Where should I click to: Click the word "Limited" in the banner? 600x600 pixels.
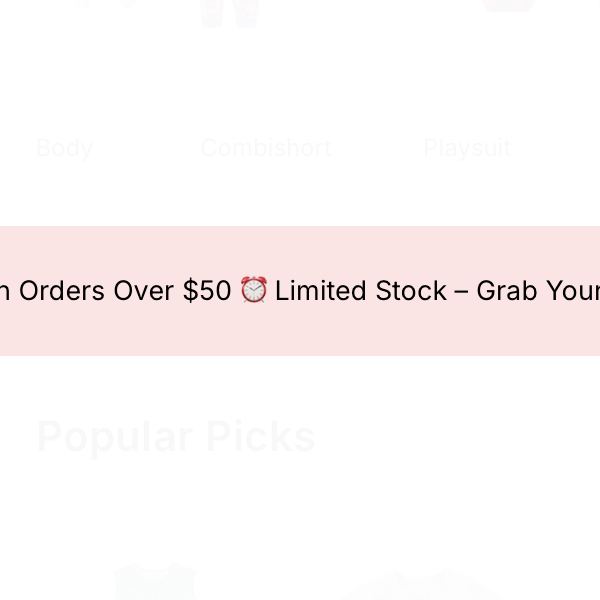pyautogui.click(x=321, y=291)
